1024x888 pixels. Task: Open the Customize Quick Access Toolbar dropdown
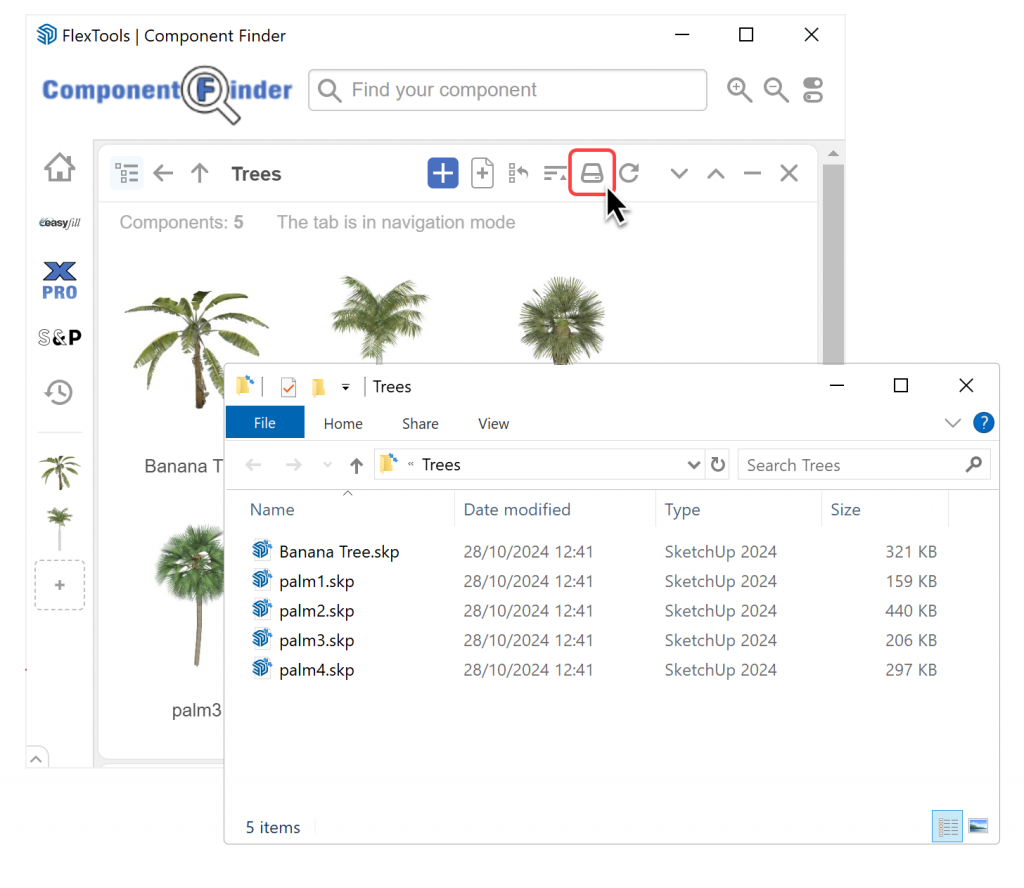(345, 387)
